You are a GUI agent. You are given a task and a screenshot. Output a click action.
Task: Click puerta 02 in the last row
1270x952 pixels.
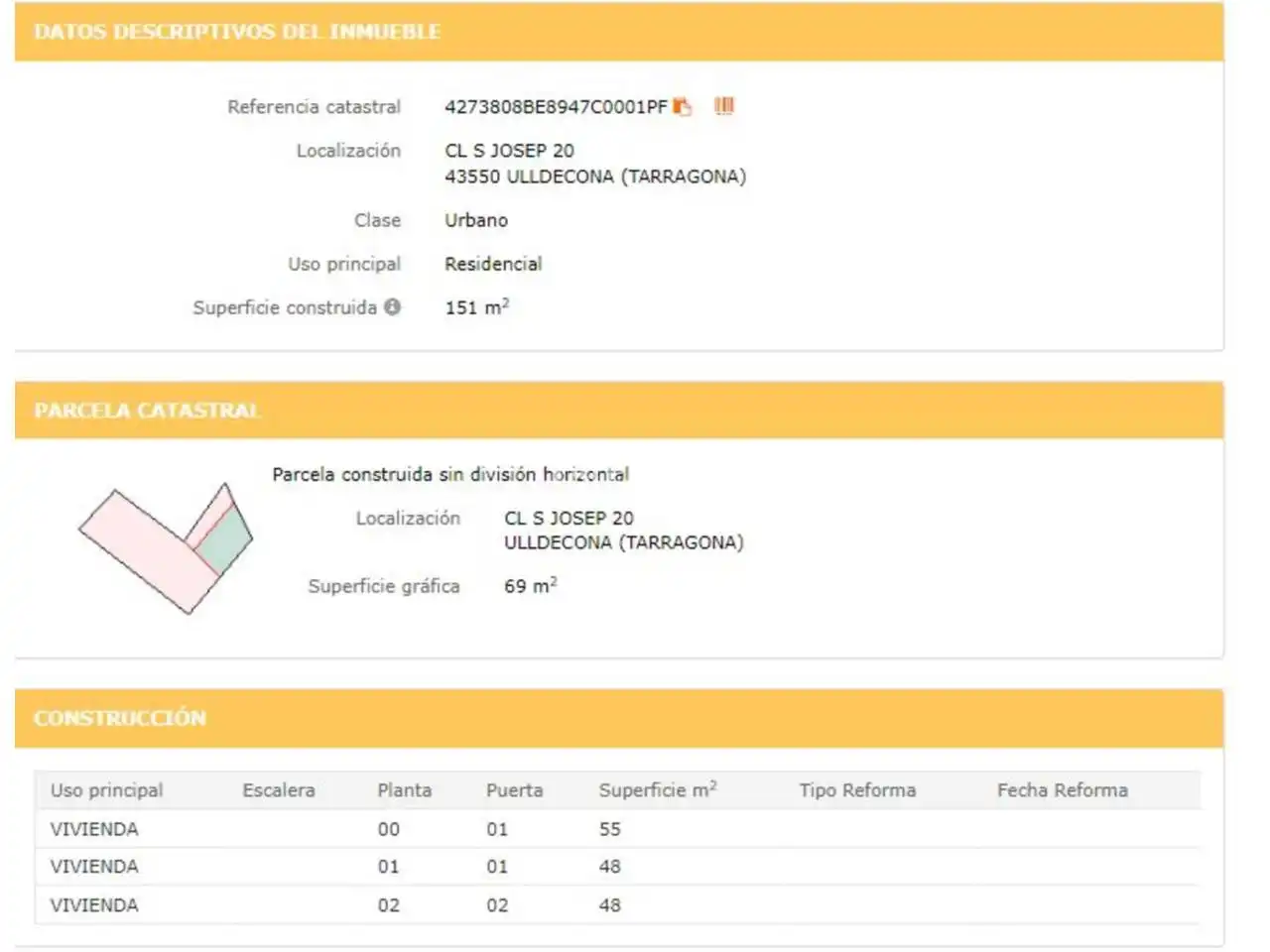click(x=497, y=905)
